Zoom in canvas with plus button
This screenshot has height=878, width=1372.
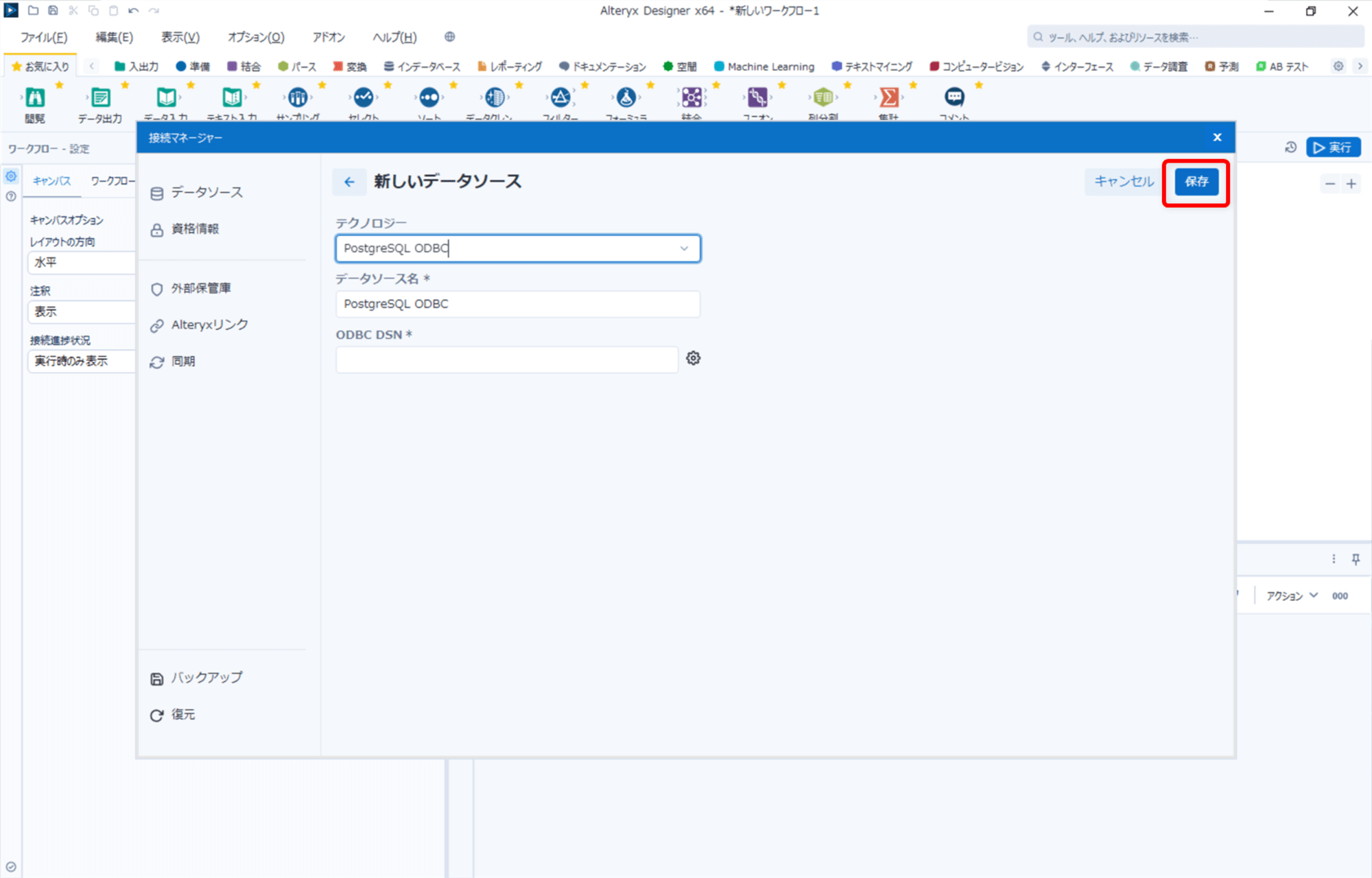(x=1351, y=184)
